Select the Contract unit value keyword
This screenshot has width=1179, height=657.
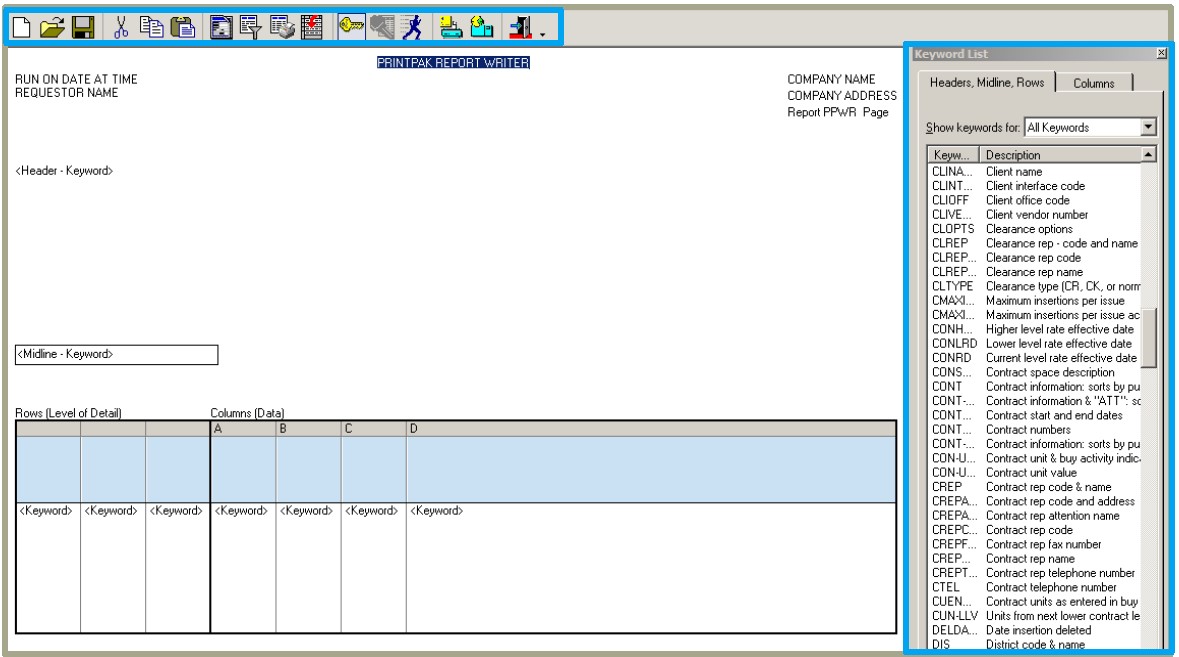pos(1035,472)
